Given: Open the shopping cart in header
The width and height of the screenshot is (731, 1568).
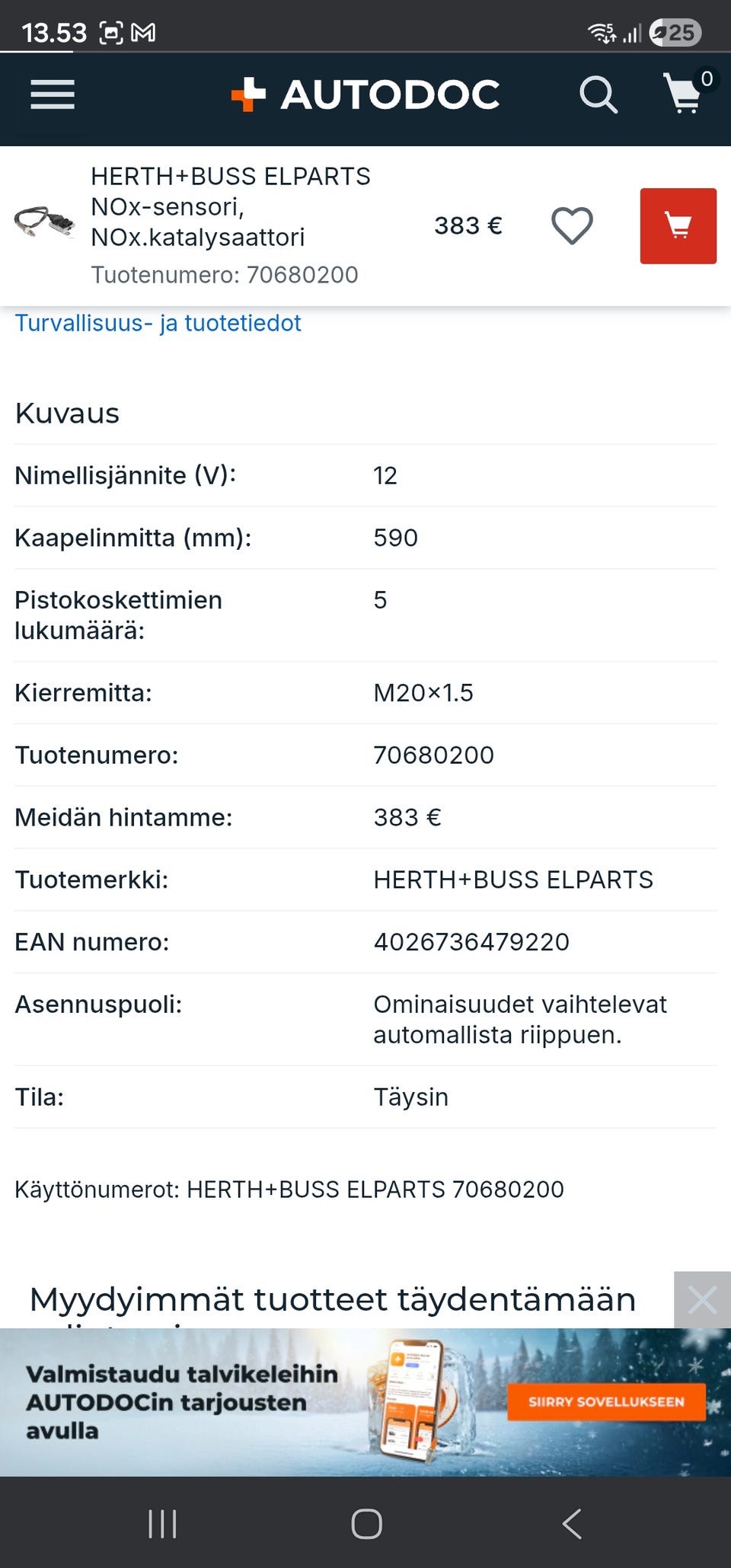Looking at the screenshot, I should 685,94.
